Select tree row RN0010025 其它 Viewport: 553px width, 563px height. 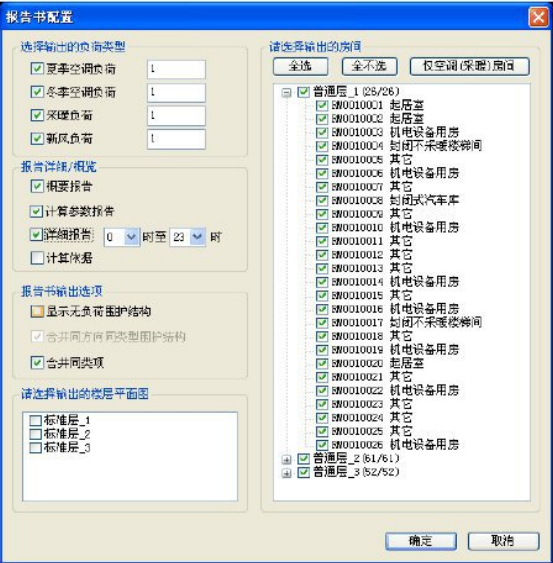point(372,431)
